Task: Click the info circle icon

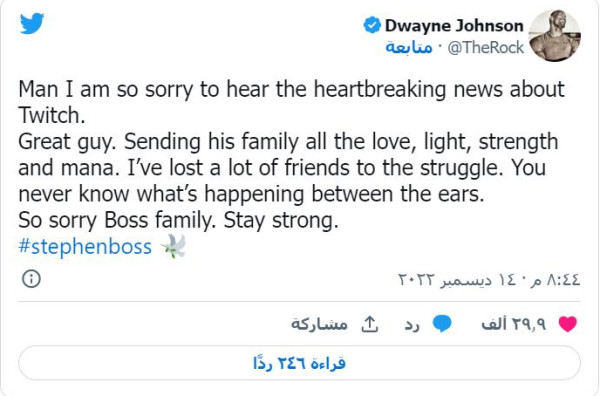Action: 31,279
